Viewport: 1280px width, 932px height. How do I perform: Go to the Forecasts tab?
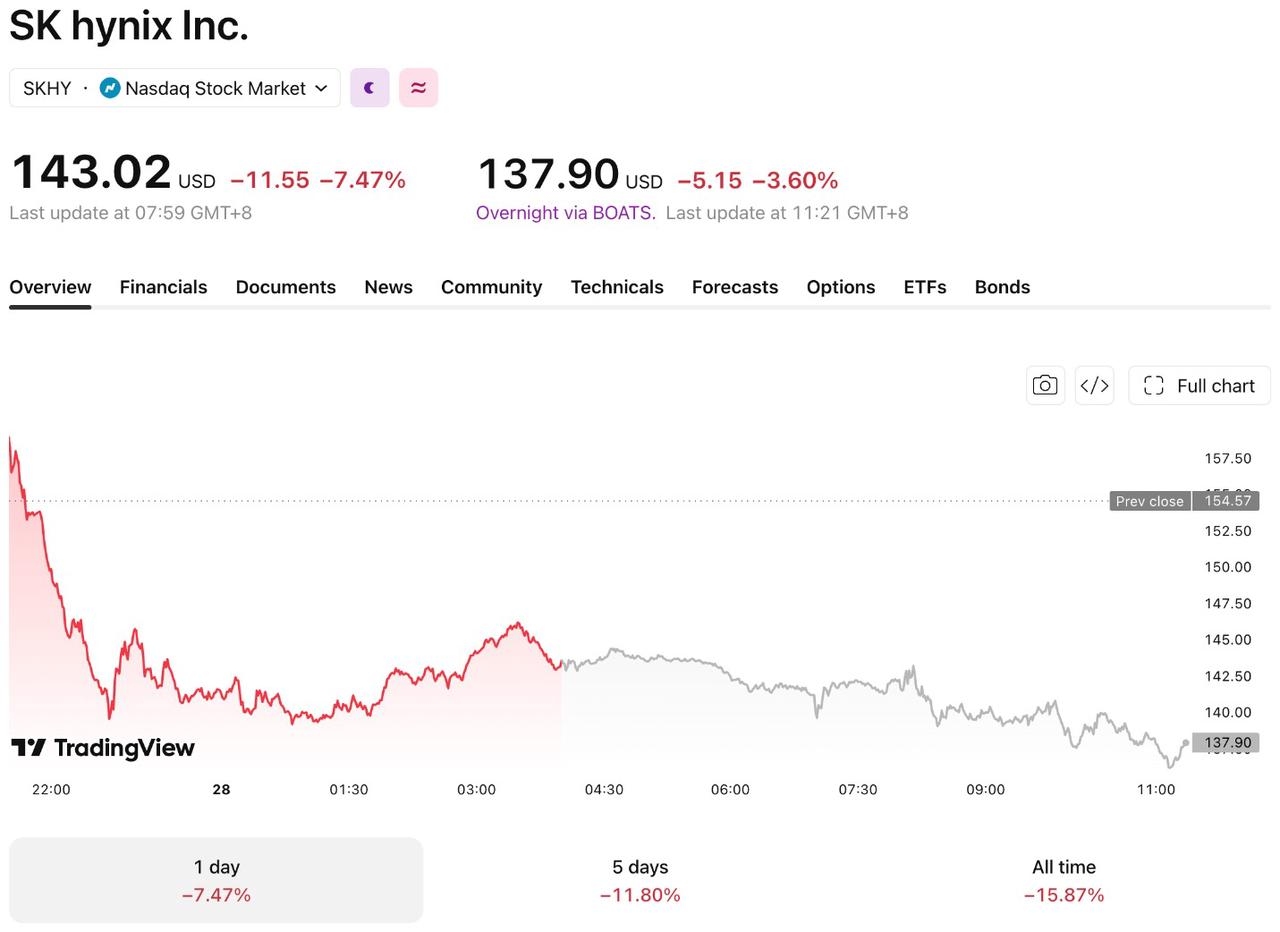(735, 287)
